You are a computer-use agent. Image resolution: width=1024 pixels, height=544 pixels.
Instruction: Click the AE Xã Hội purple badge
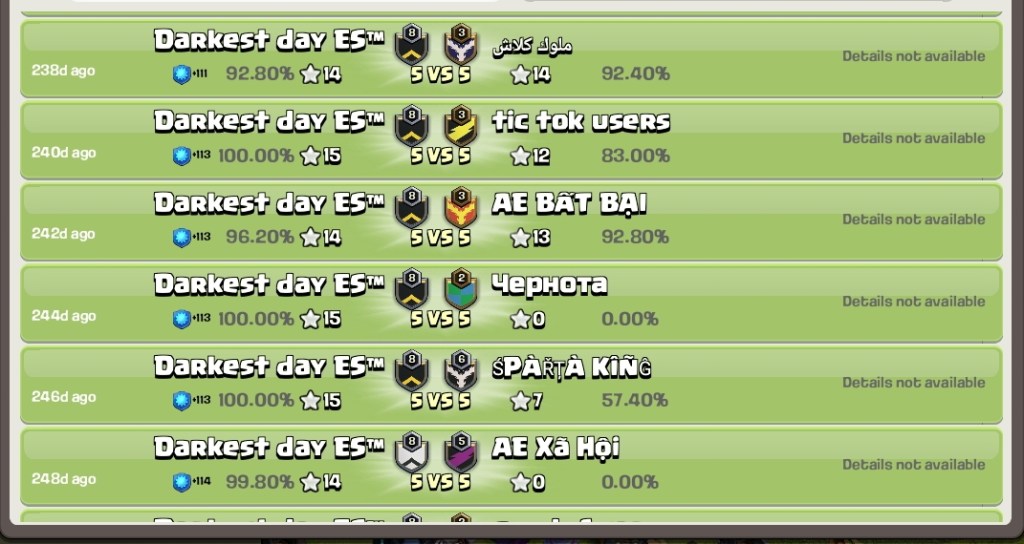(x=461, y=452)
